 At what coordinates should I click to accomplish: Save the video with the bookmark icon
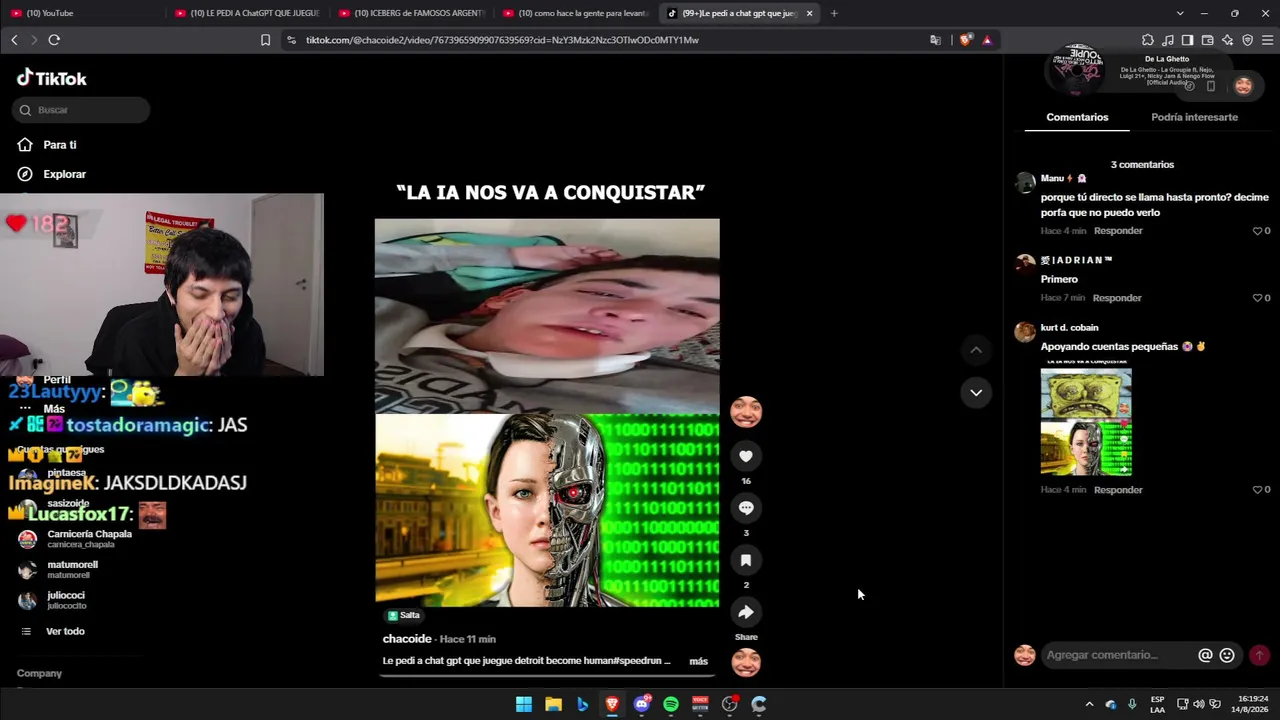(746, 560)
